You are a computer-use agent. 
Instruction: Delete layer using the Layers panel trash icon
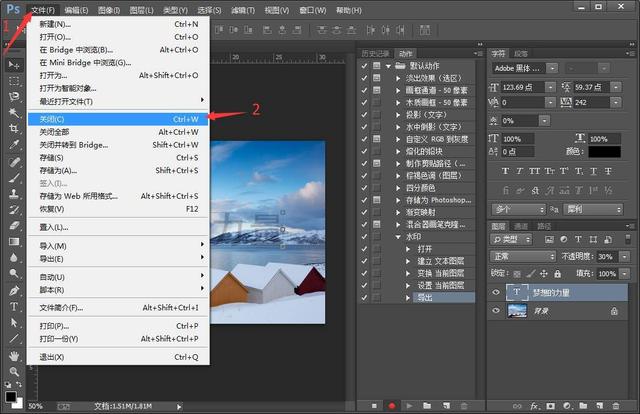coord(616,406)
